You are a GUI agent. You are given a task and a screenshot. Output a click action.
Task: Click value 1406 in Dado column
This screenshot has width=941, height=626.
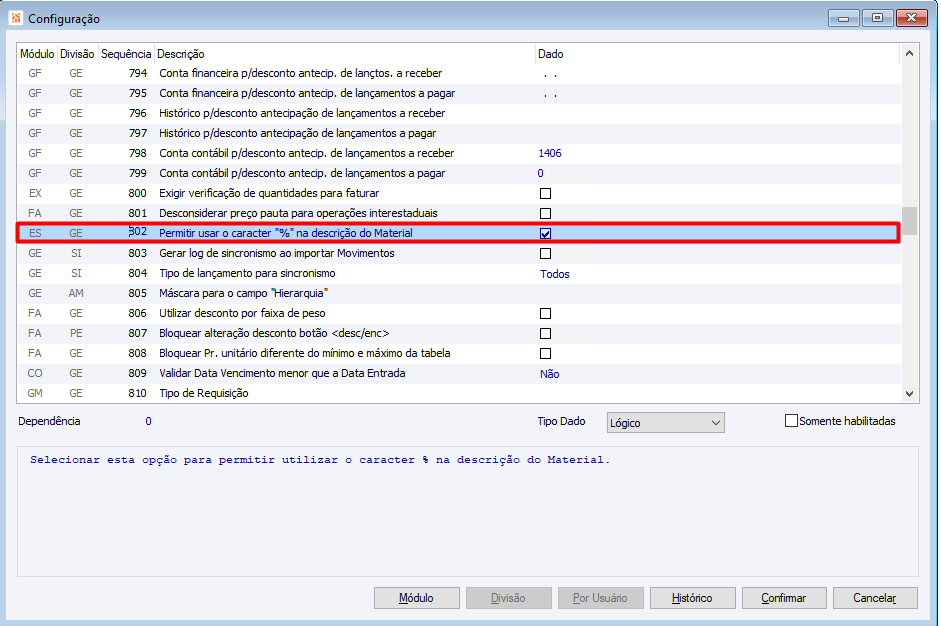[550, 153]
